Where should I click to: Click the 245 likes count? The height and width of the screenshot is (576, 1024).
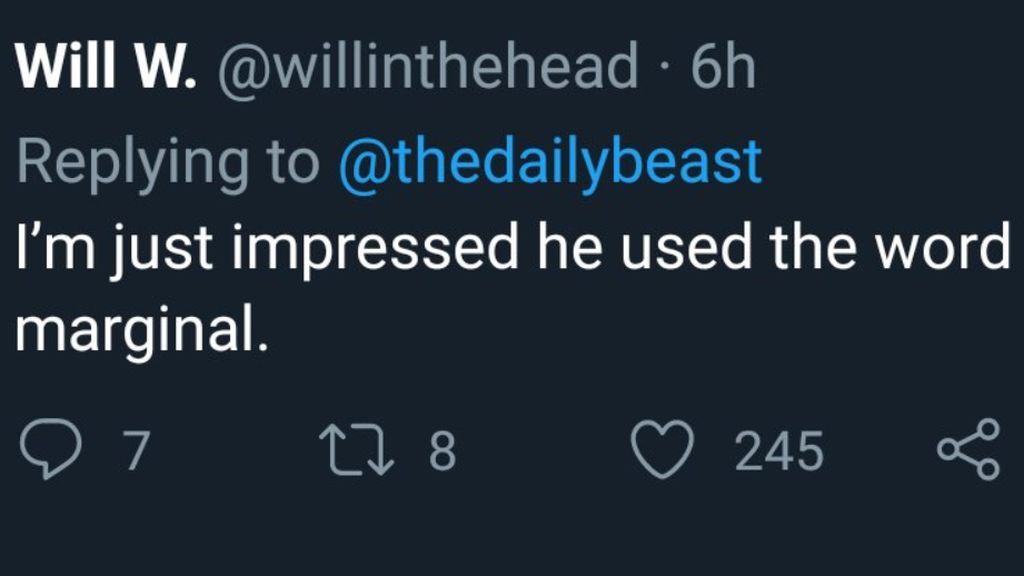tap(779, 450)
